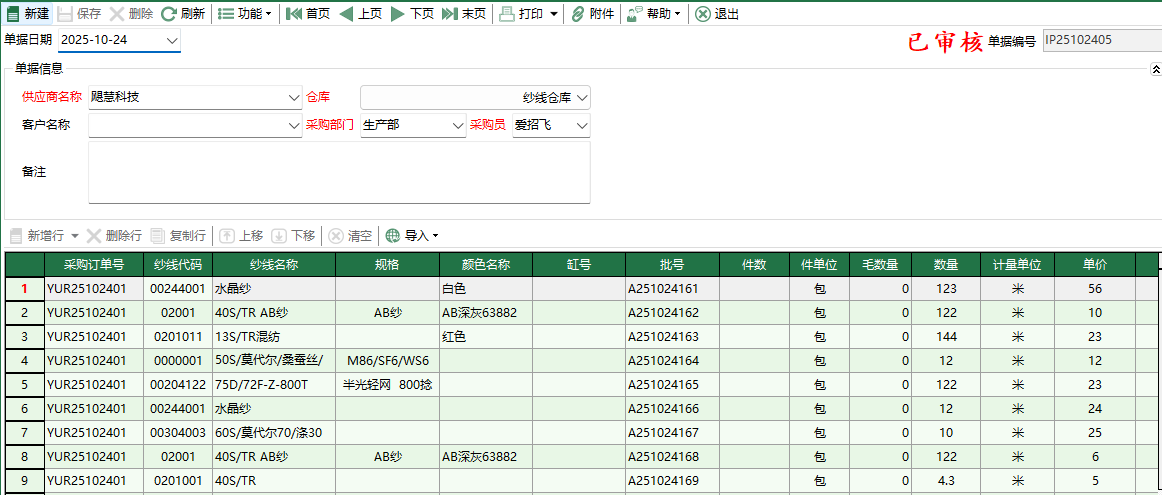Click into the 备注 remarks text area
Viewport: 1162px width, 495px height.
(x=339, y=173)
